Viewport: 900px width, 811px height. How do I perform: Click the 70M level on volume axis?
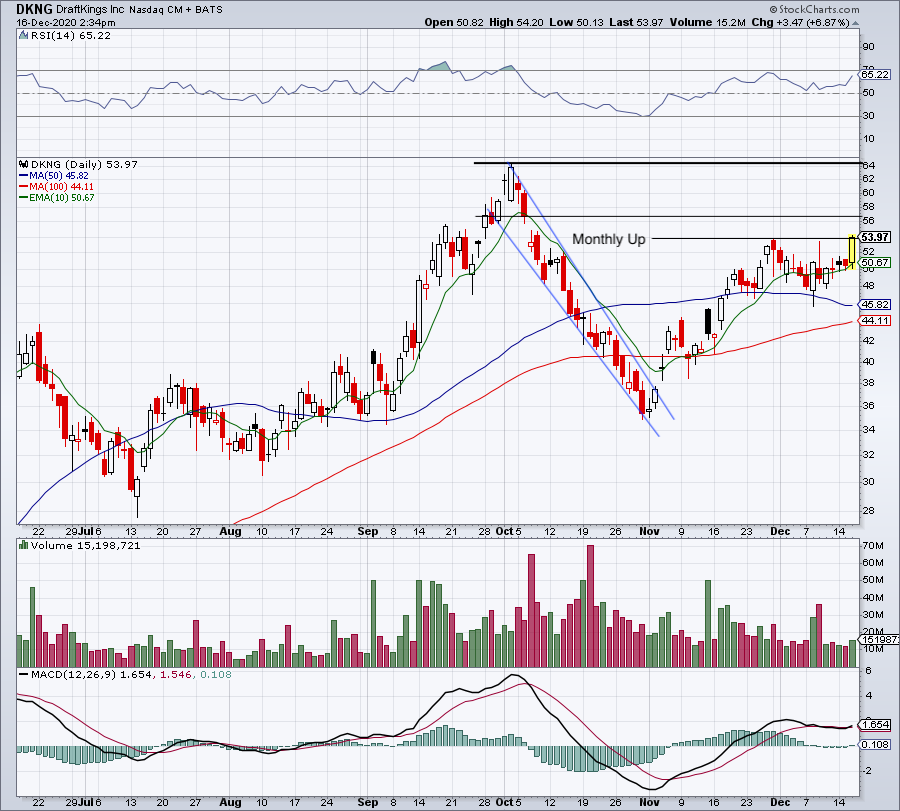pyautogui.click(x=872, y=545)
